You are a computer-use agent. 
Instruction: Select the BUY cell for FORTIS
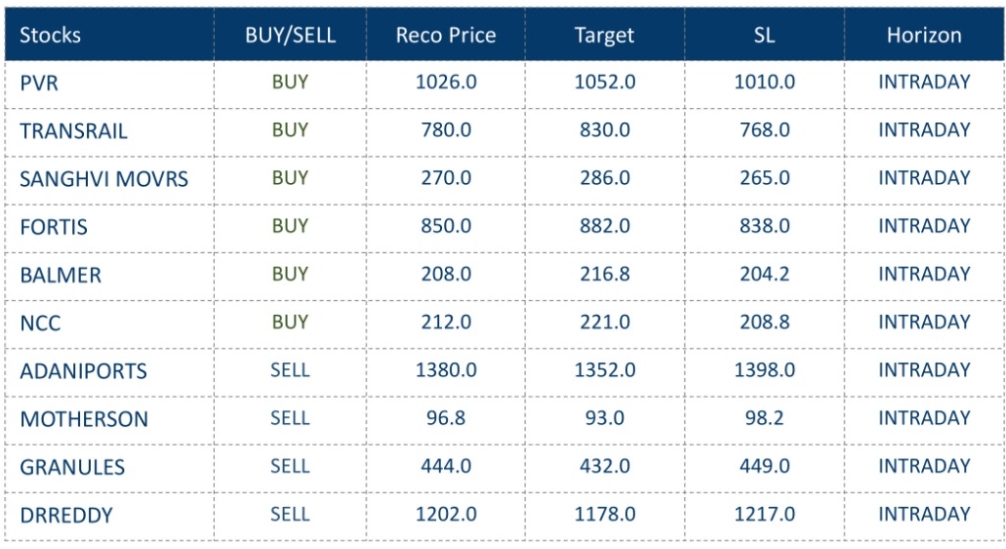(290, 226)
